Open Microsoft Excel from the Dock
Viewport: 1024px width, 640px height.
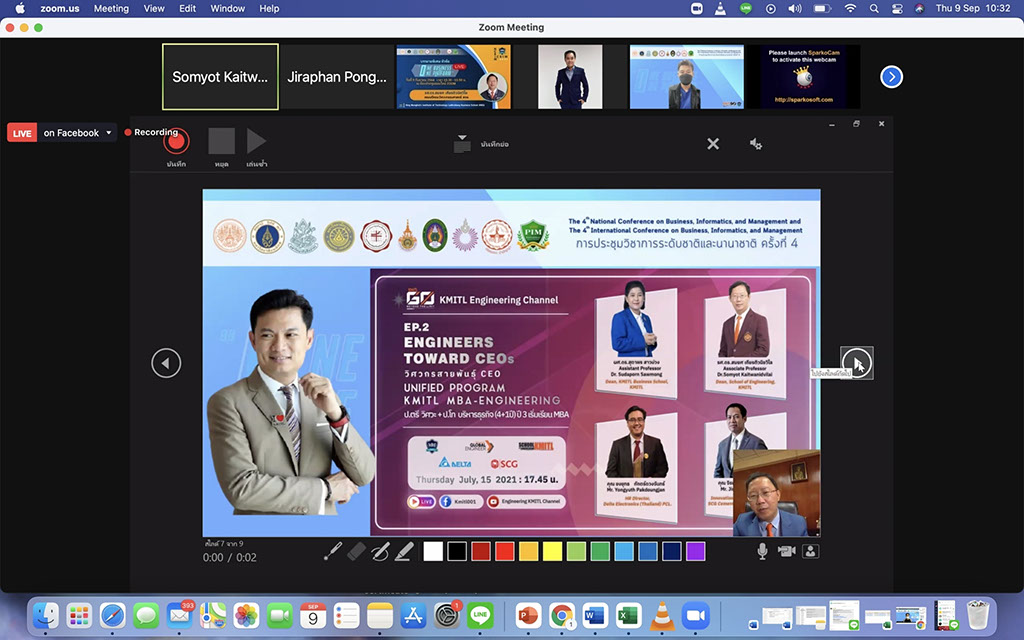[x=628, y=615]
